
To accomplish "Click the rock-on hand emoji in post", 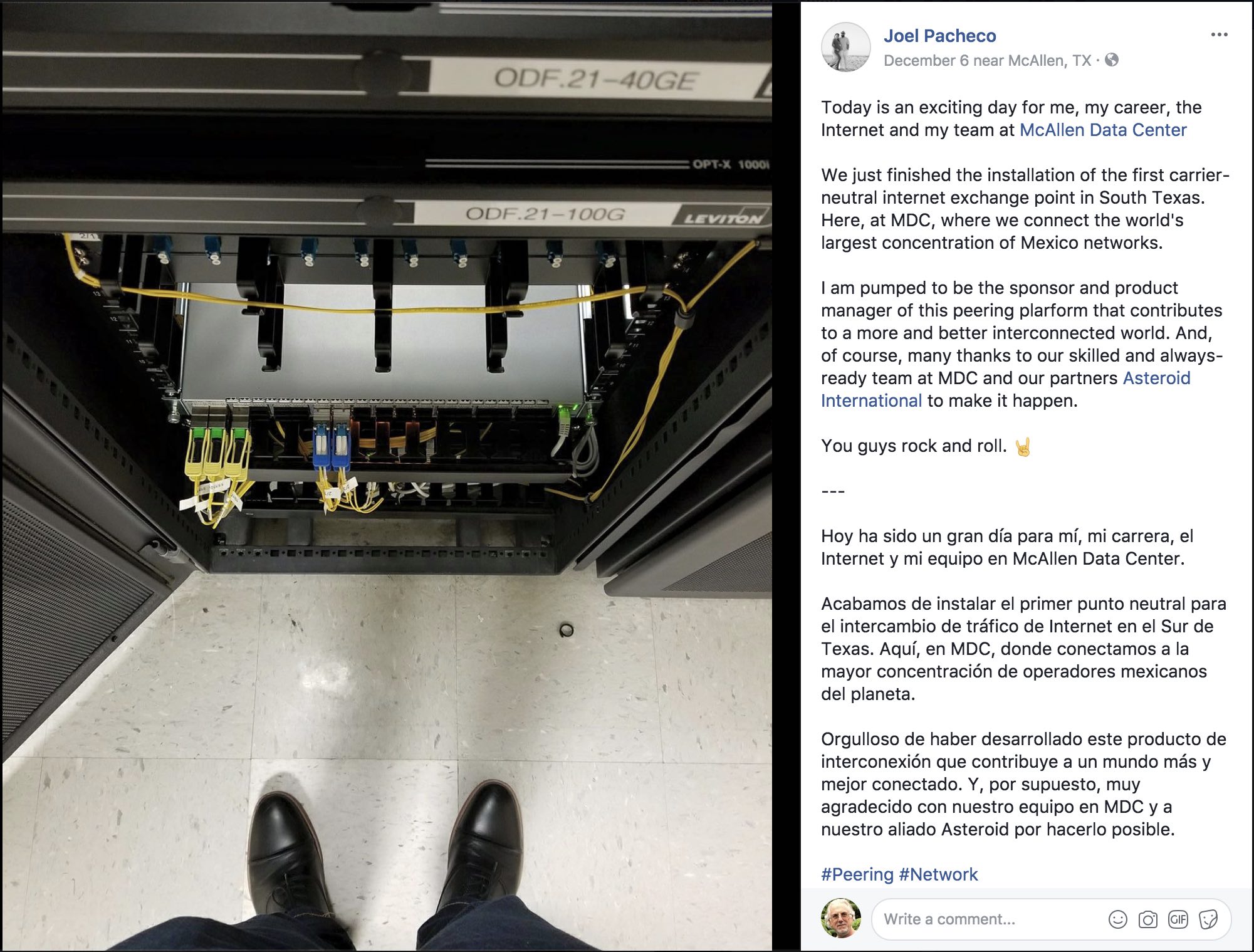I will click(1023, 447).
